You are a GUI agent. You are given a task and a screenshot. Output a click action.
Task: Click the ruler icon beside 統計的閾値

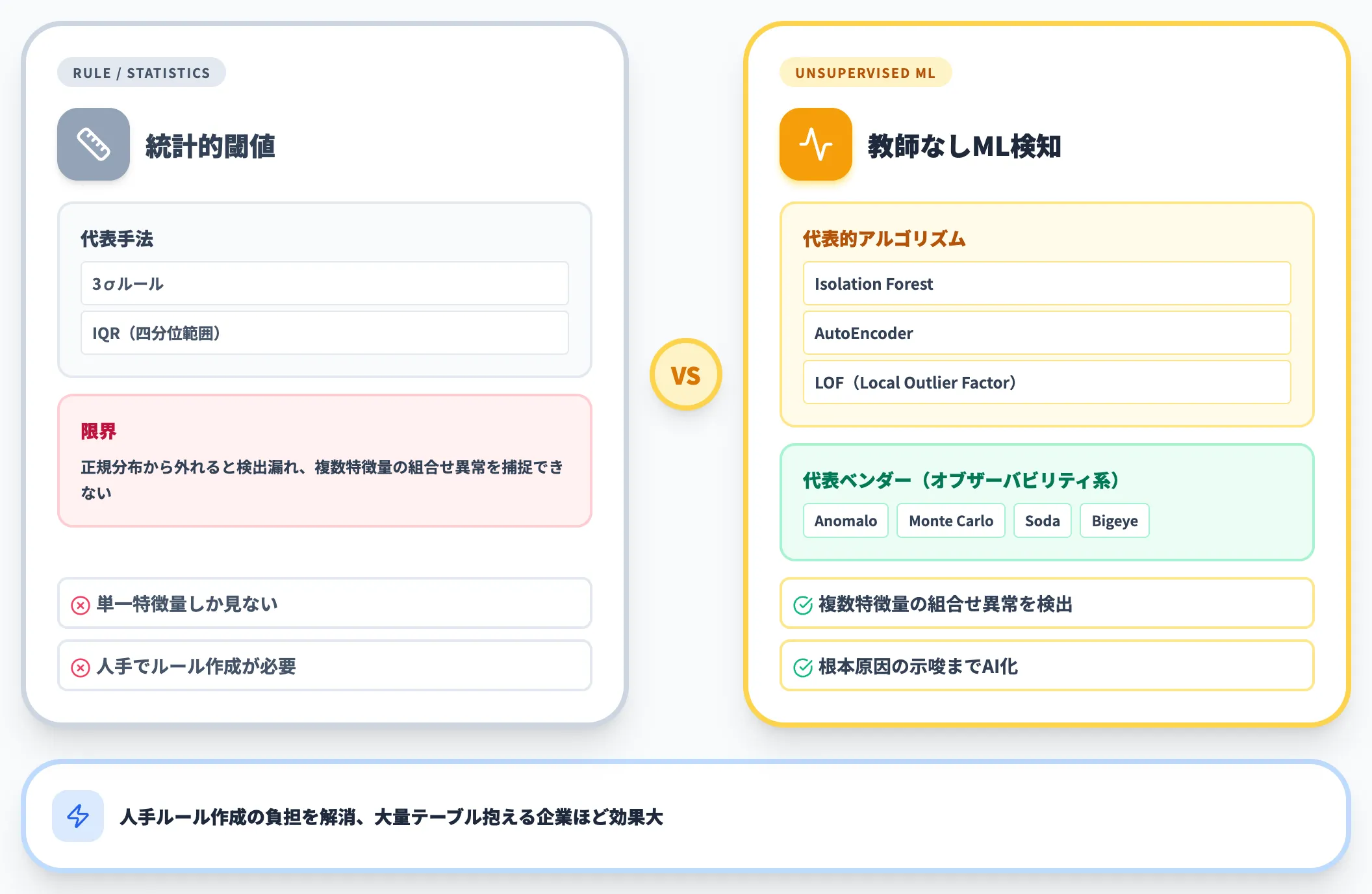click(x=94, y=144)
